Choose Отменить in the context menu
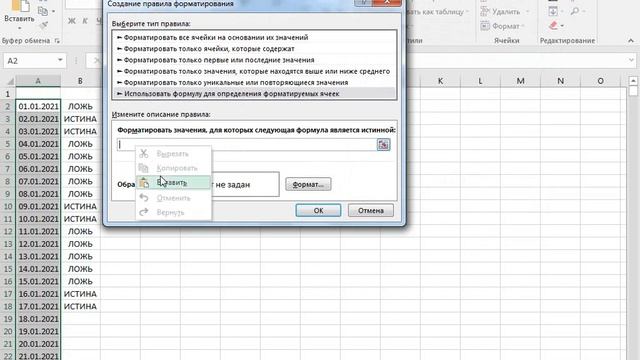The width and height of the screenshot is (640, 360). tap(173, 198)
